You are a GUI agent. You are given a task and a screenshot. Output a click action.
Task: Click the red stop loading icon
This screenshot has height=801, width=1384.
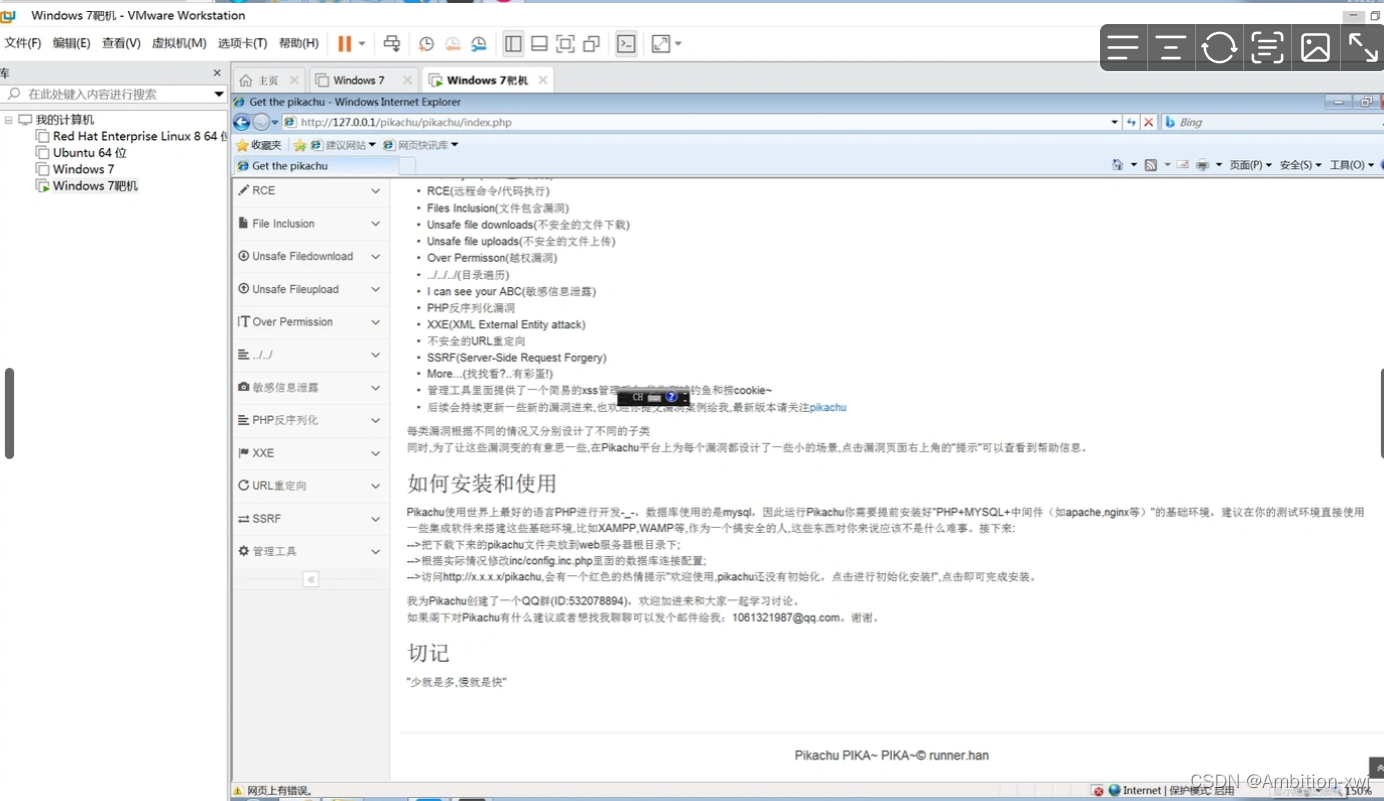pyautogui.click(x=1149, y=122)
